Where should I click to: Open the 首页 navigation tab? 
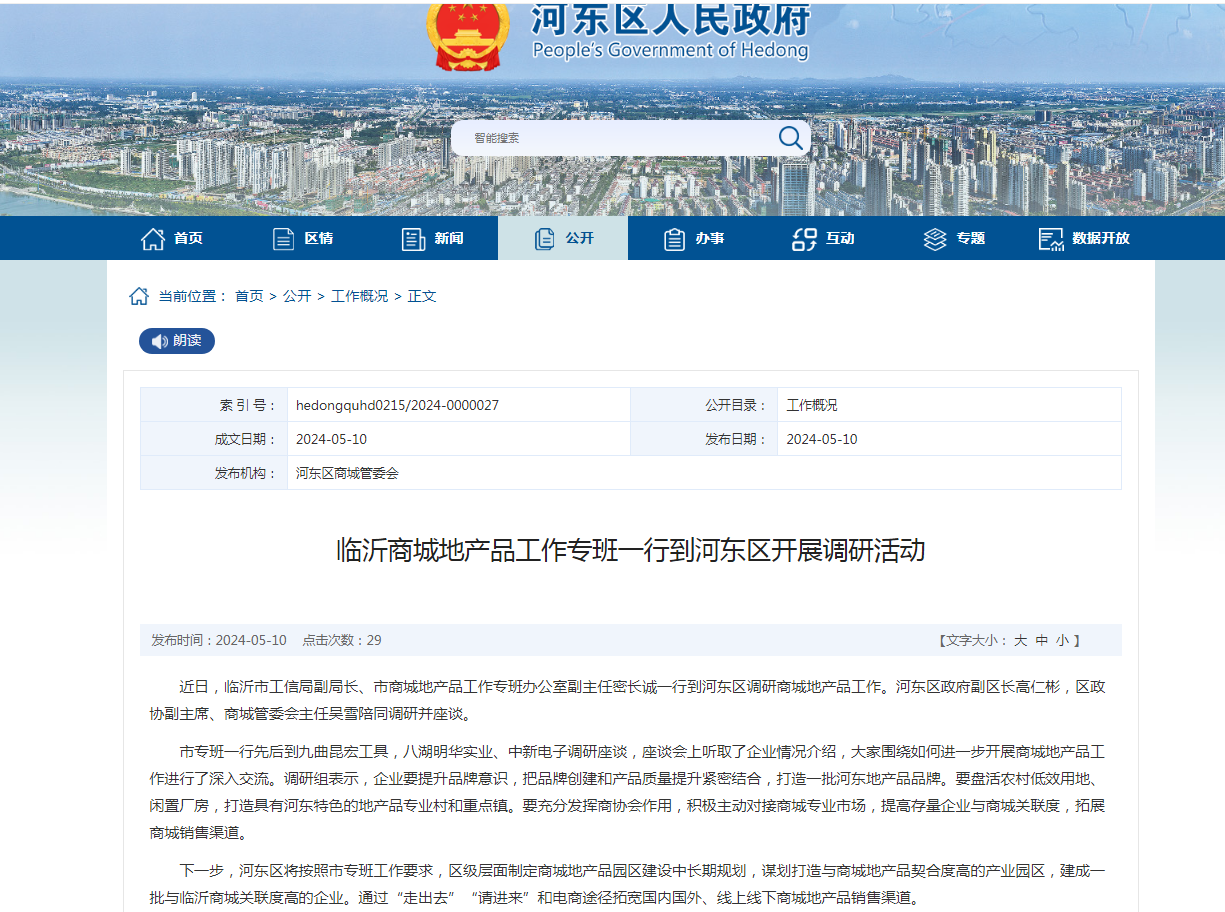pos(172,238)
